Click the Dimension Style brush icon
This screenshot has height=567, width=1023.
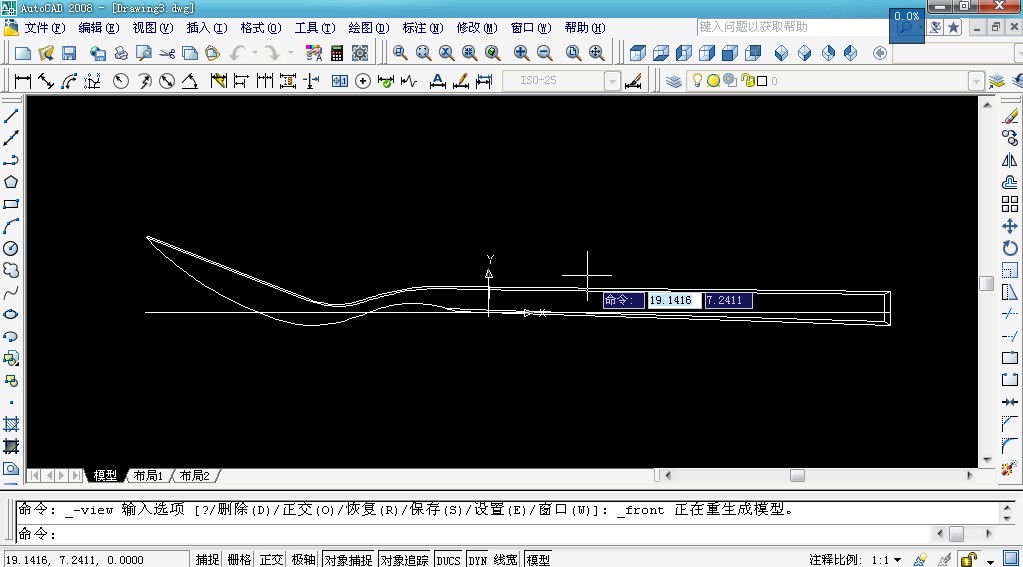(x=634, y=81)
